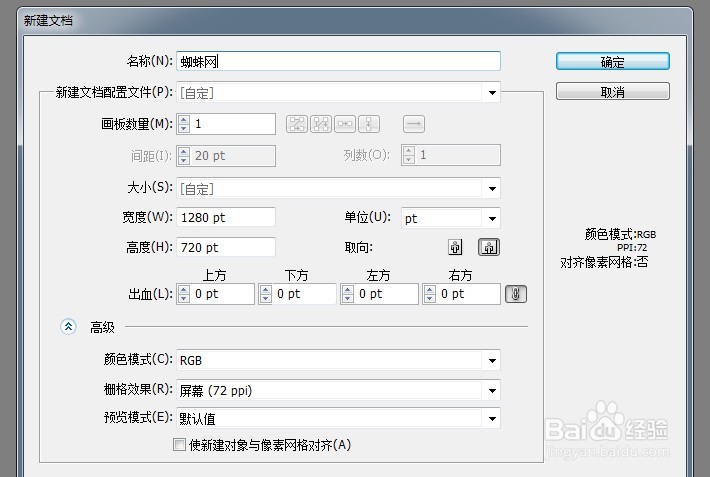Click the 高度 field showing 720 pt
Screen dimensions: 710x477
pos(226,247)
